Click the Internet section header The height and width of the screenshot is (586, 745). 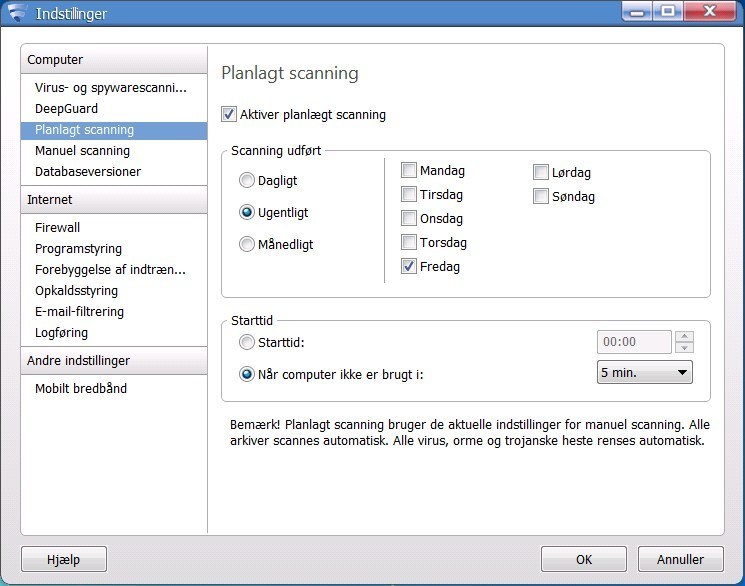coord(114,200)
